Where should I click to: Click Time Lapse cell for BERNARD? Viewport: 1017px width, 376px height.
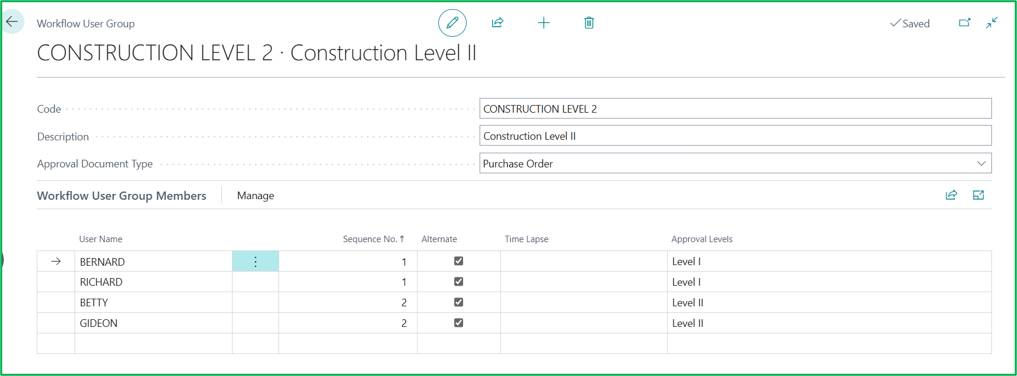point(584,262)
